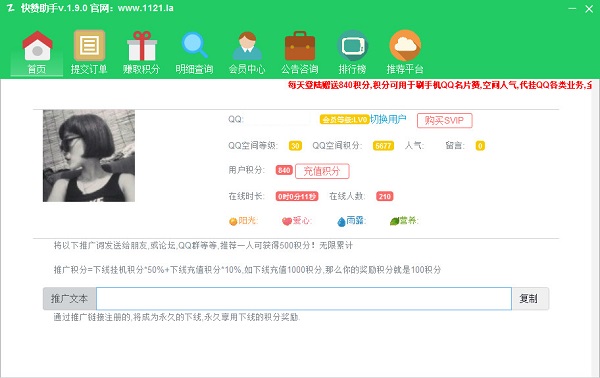600x378 pixels.
Task: Click the 推广文本 label button
Action: (x=70, y=298)
